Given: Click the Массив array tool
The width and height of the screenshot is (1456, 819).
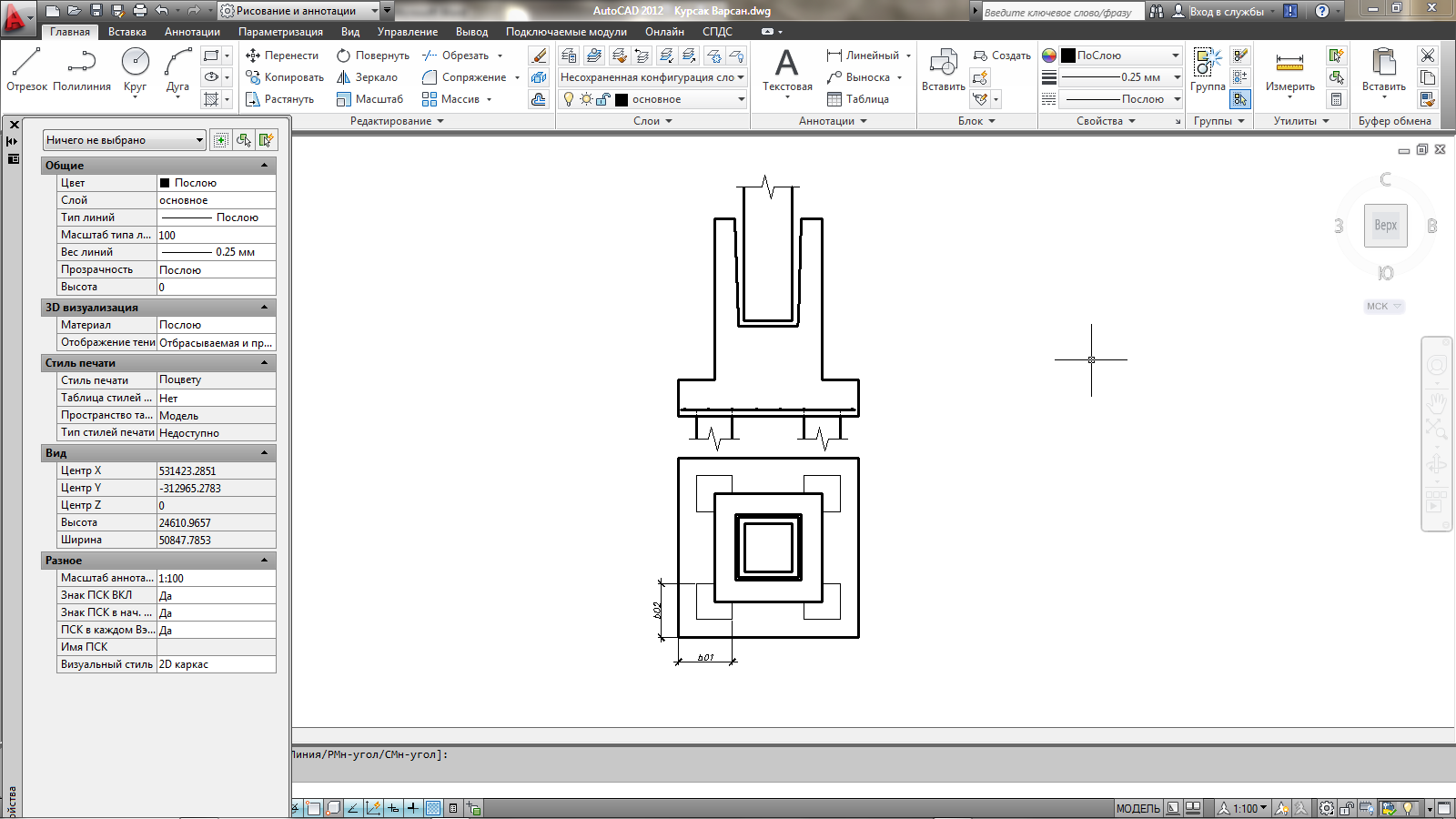Looking at the screenshot, I should pyautogui.click(x=451, y=99).
